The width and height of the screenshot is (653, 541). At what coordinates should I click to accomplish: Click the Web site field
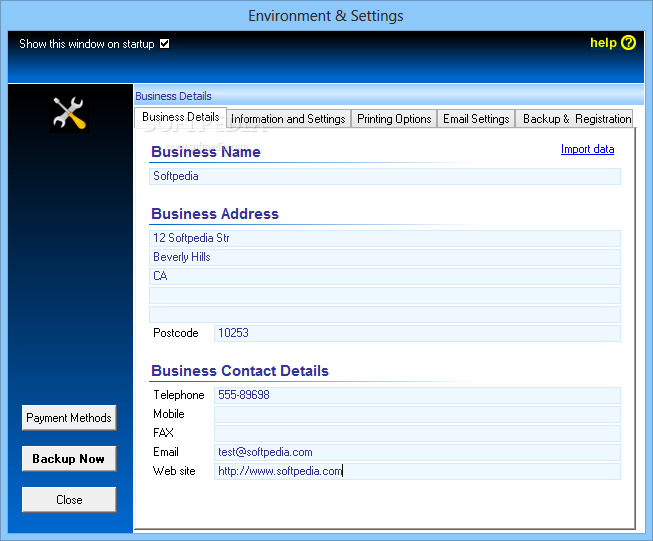pyautogui.click(x=417, y=471)
